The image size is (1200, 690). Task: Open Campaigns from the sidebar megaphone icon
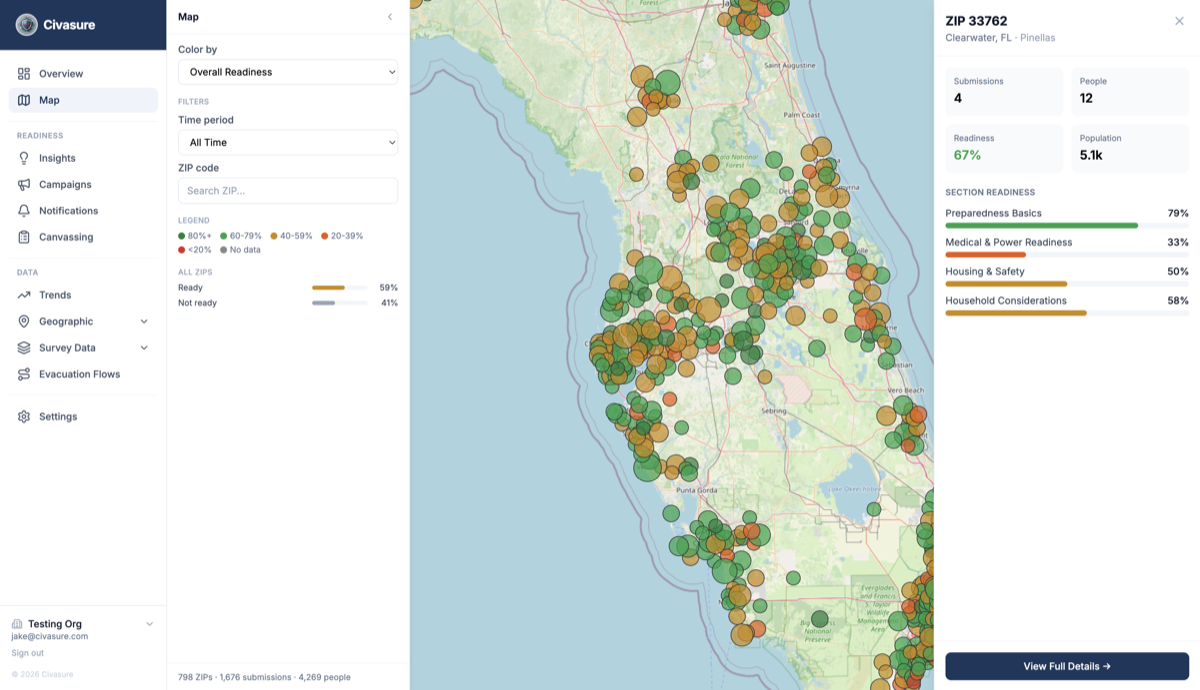click(22, 184)
